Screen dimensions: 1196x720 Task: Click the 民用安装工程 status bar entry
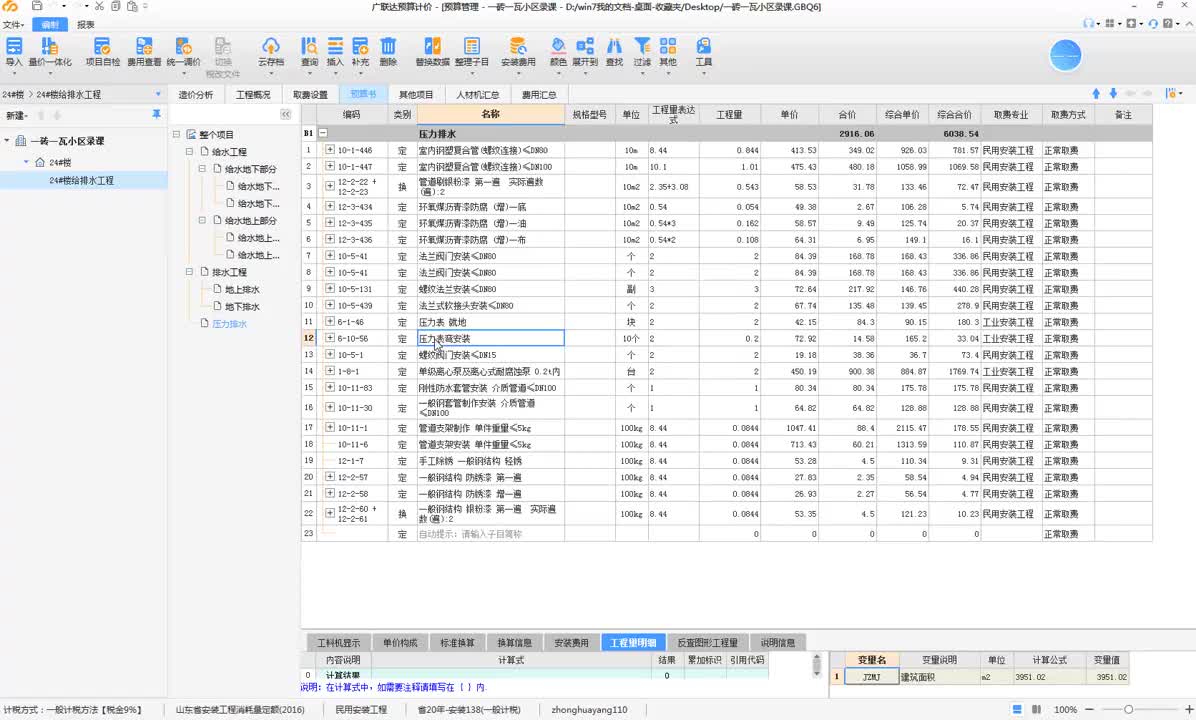[x=362, y=709]
